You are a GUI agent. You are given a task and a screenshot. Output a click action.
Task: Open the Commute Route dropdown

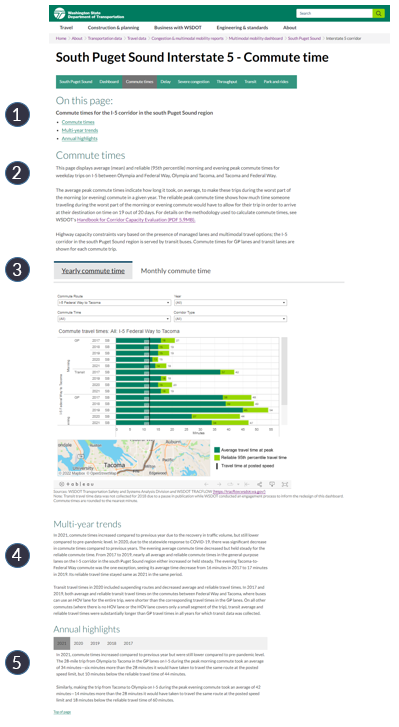click(x=114, y=303)
